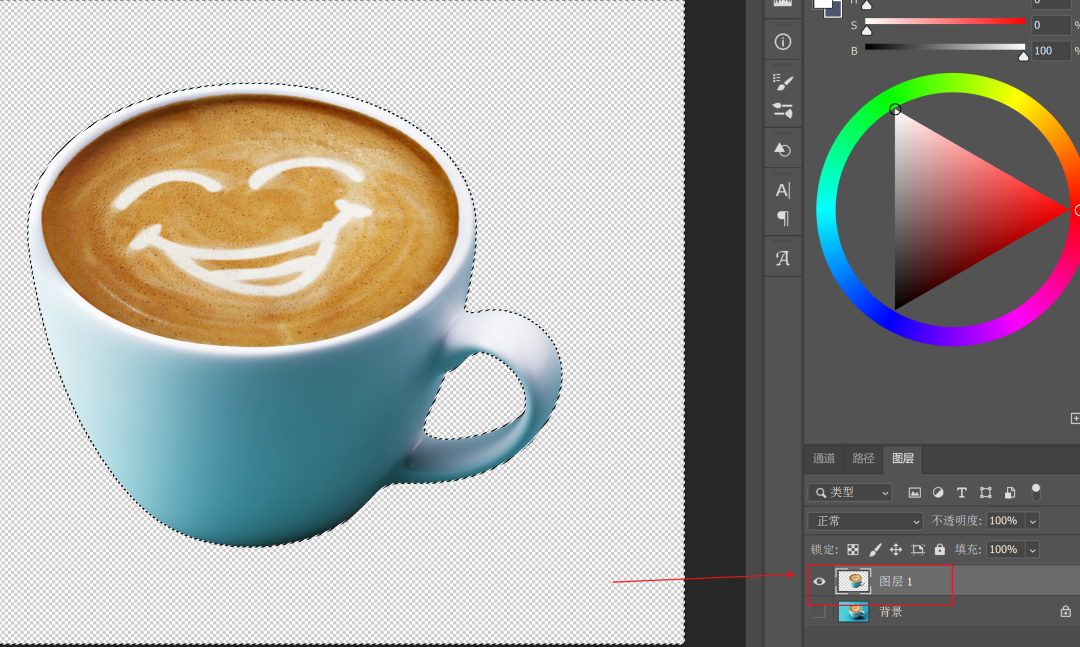Select the 背景 layer thumbnail
This screenshot has height=647, width=1080.
click(853, 611)
